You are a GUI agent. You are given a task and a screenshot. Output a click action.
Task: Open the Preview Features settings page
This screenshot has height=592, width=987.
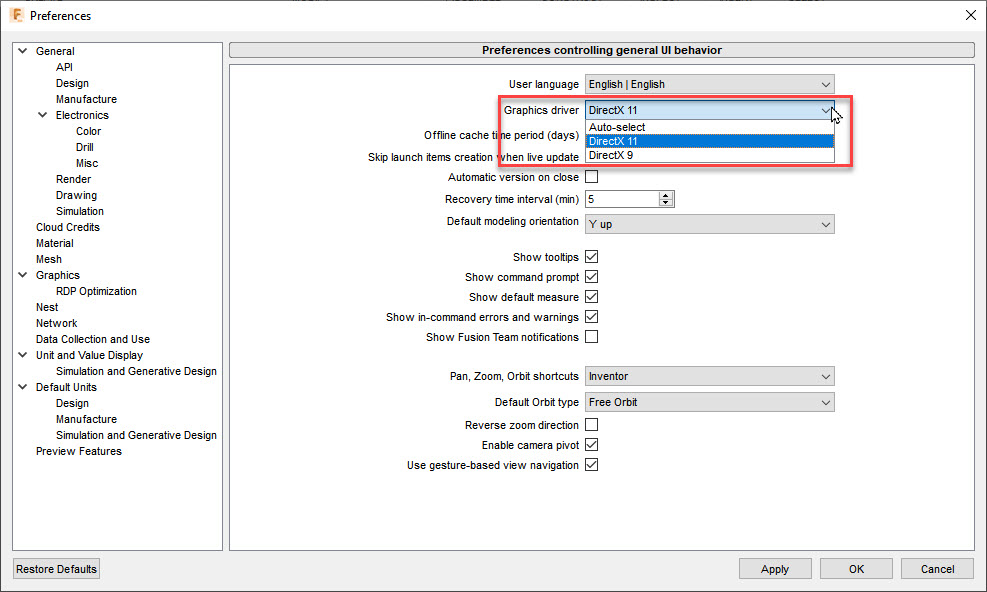tap(78, 451)
